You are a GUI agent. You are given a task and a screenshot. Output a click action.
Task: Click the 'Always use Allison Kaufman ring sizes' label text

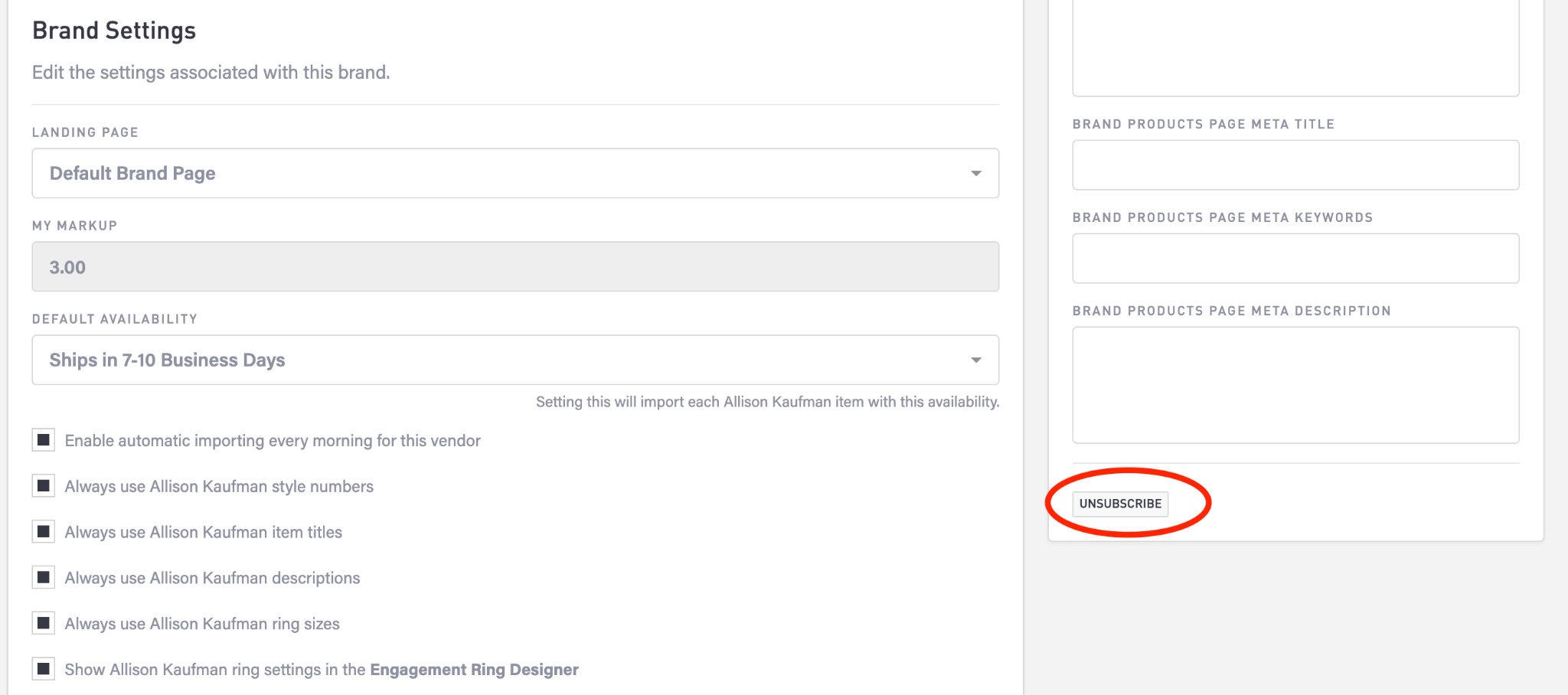[x=202, y=624]
